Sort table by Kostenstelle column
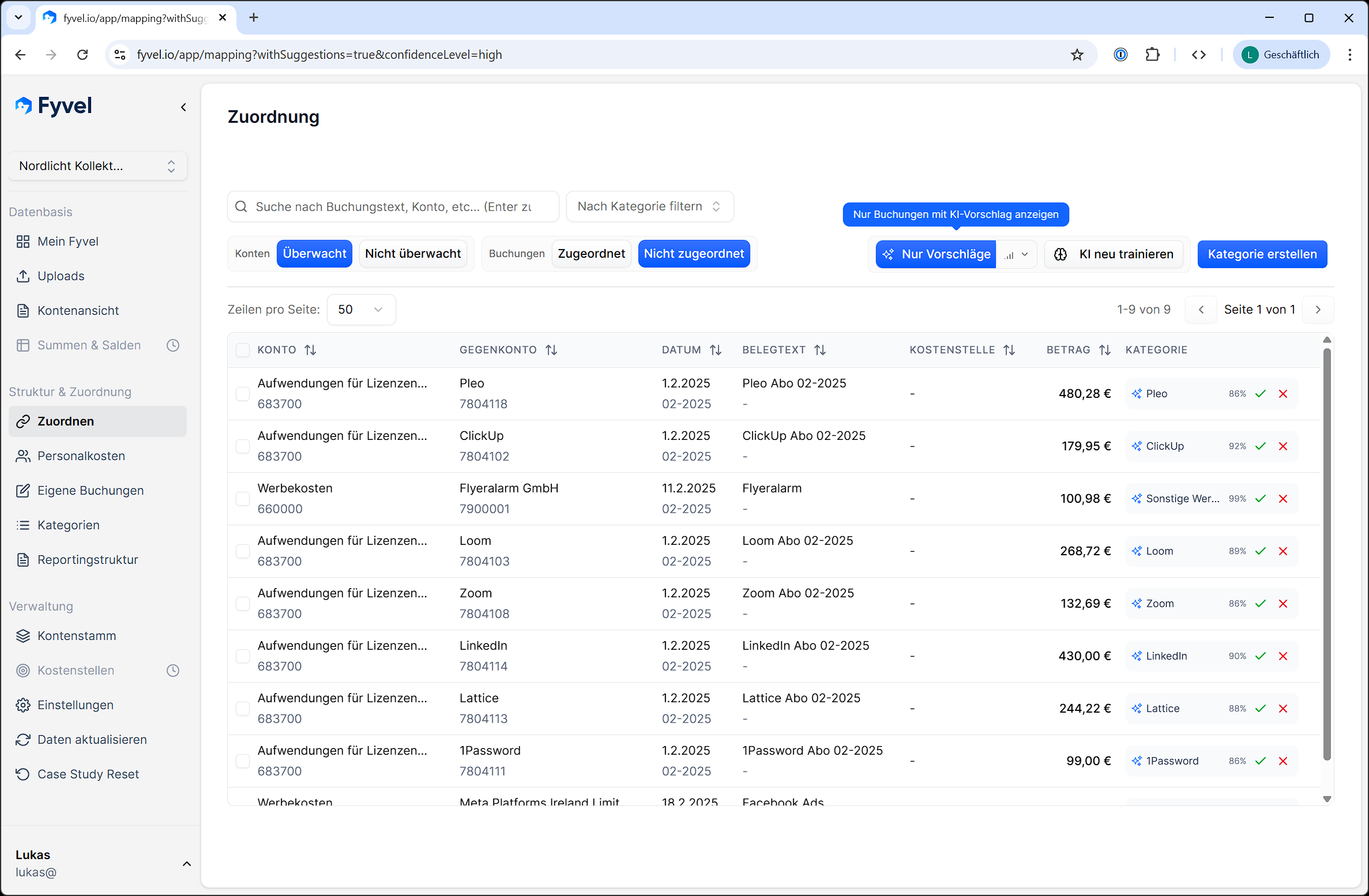 1009,350
